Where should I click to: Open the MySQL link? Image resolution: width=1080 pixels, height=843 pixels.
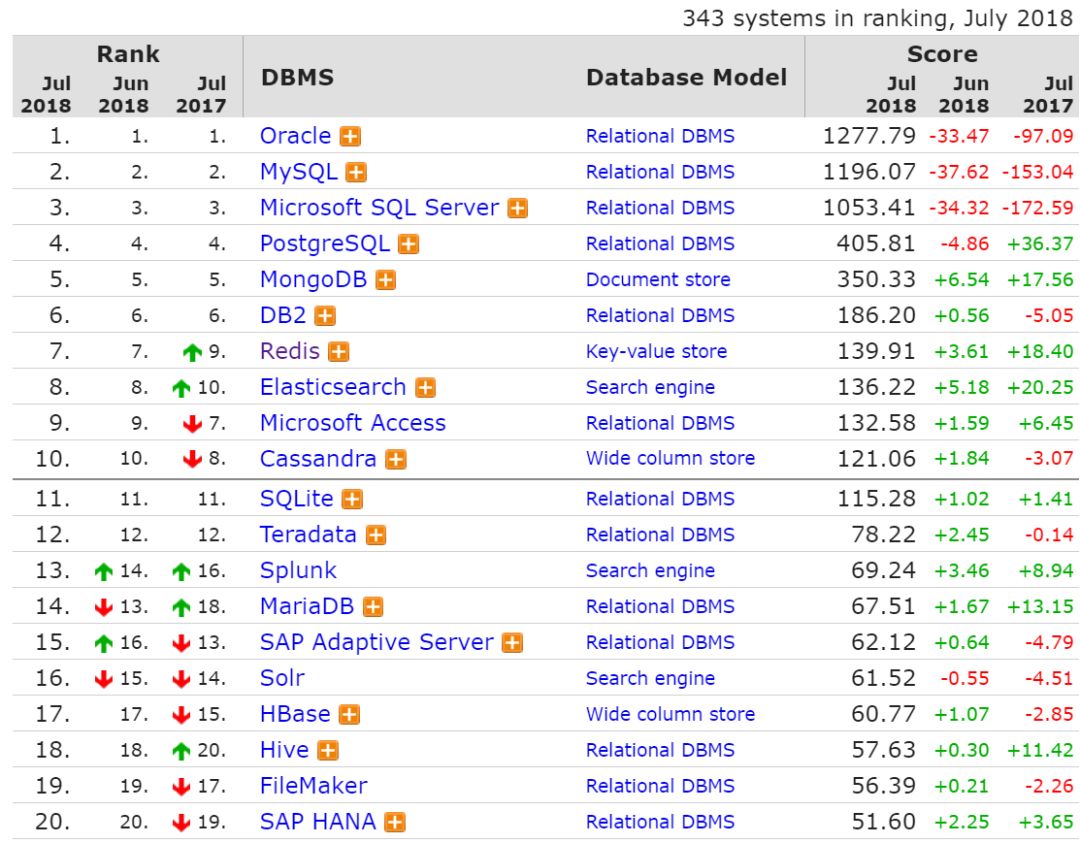(x=299, y=172)
